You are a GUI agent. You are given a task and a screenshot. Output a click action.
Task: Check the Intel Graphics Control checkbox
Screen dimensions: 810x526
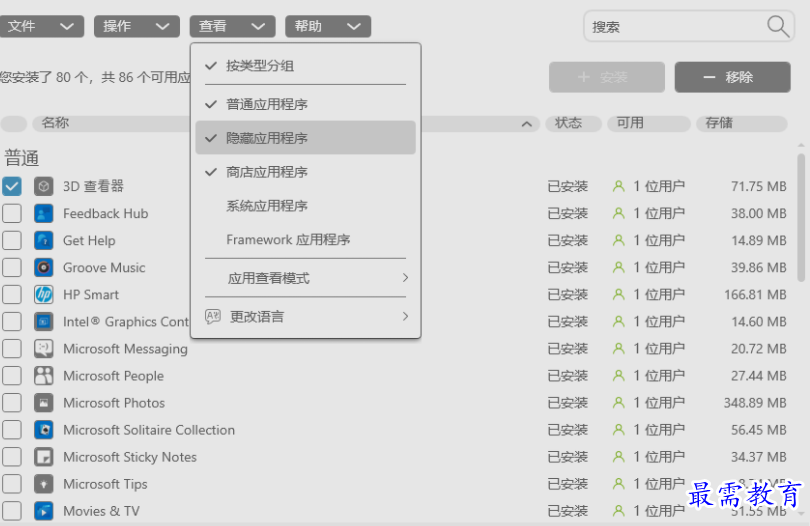click(12, 321)
